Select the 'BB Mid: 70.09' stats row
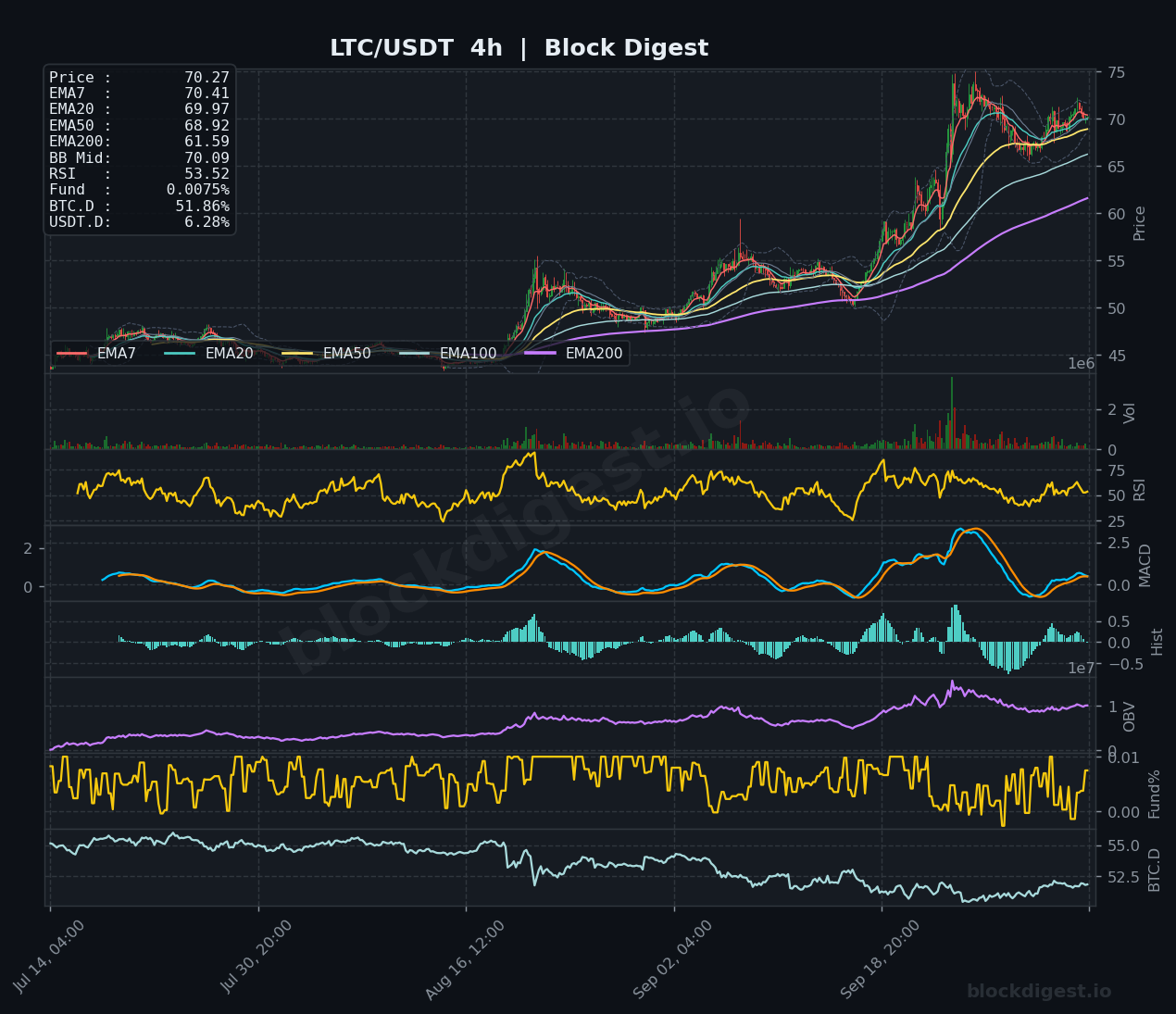The height and width of the screenshot is (1014, 1176). pyautogui.click(x=139, y=158)
